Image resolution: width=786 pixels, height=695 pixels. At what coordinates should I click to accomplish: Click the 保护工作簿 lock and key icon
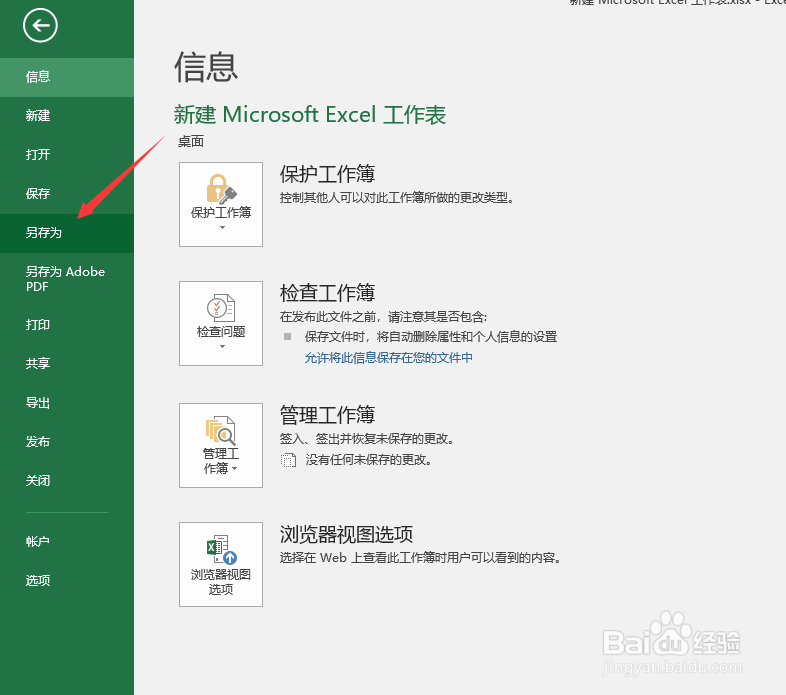click(x=221, y=189)
